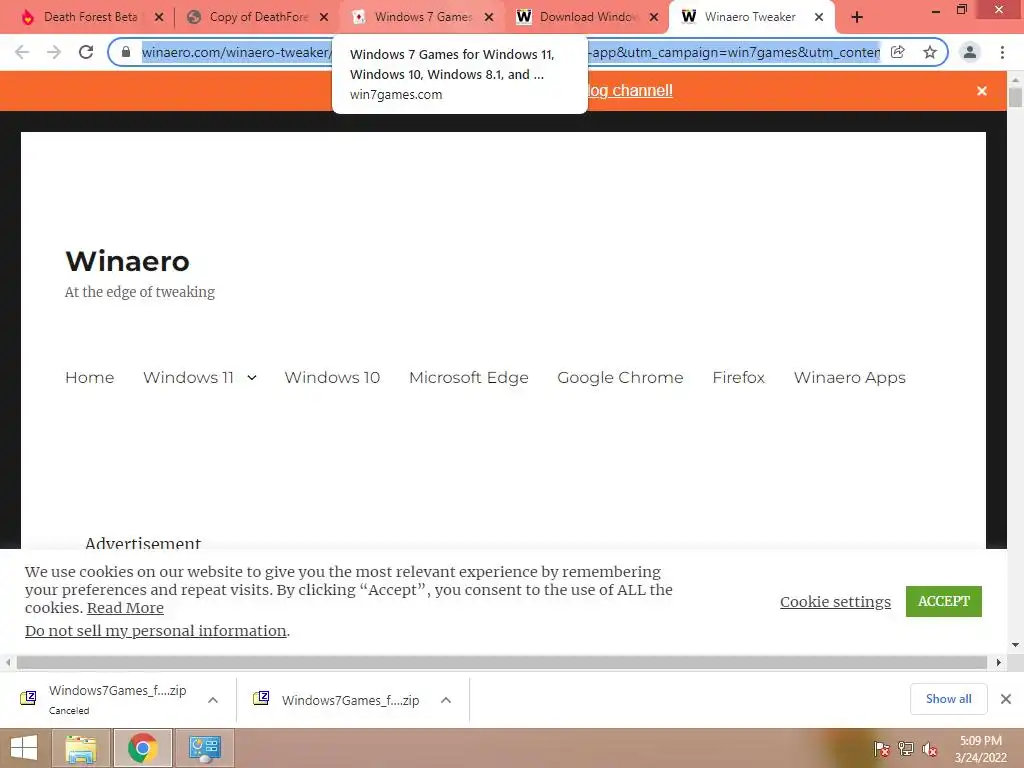The width and height of the screenshot is (1024, 768).
Task: Click the Read More cookie link
Action: pyautogui.click(x=125, y=608)
